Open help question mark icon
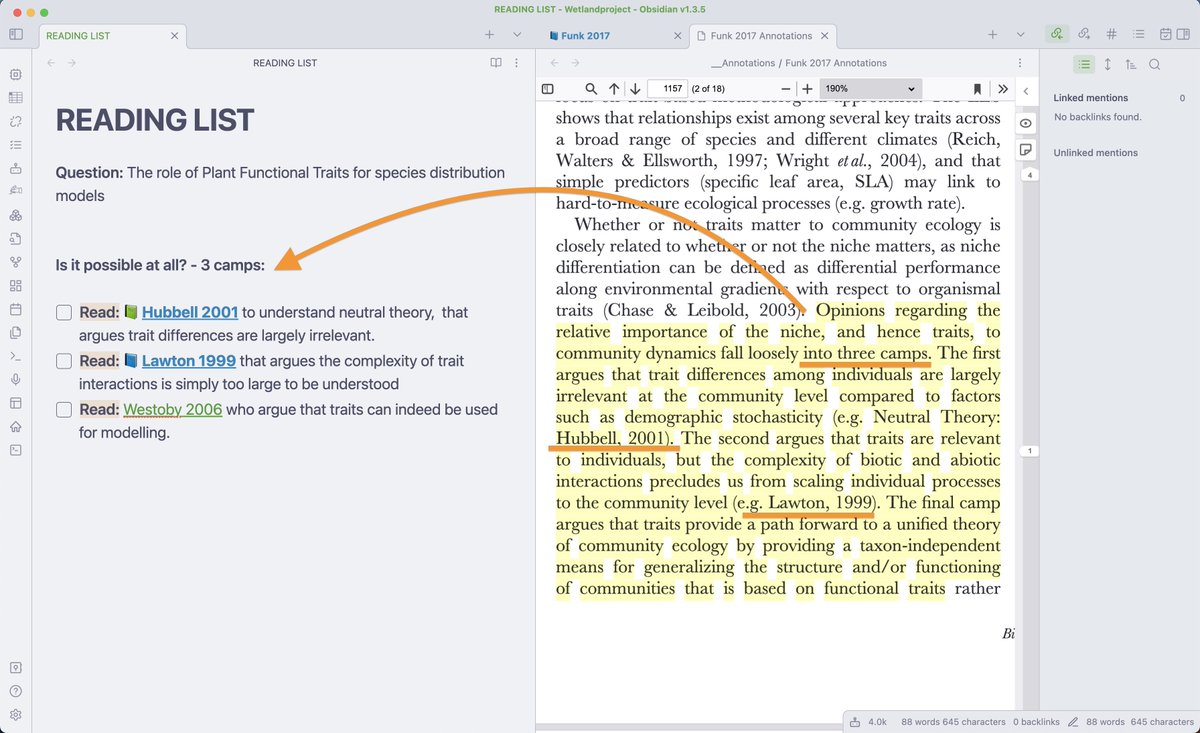 click(15, 691)
